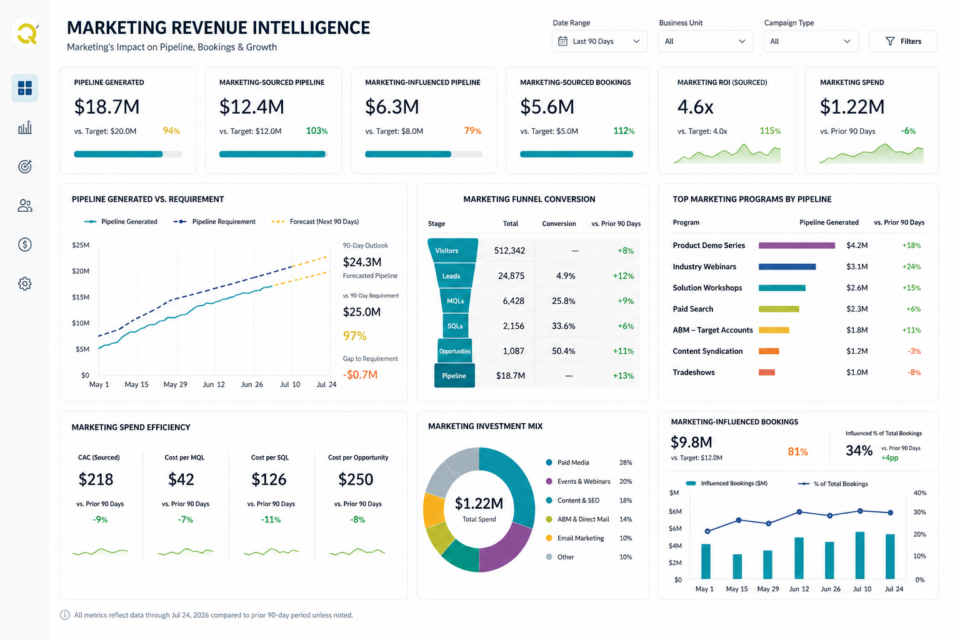Click the Cost per MQL $42 value

coord(181,480)
